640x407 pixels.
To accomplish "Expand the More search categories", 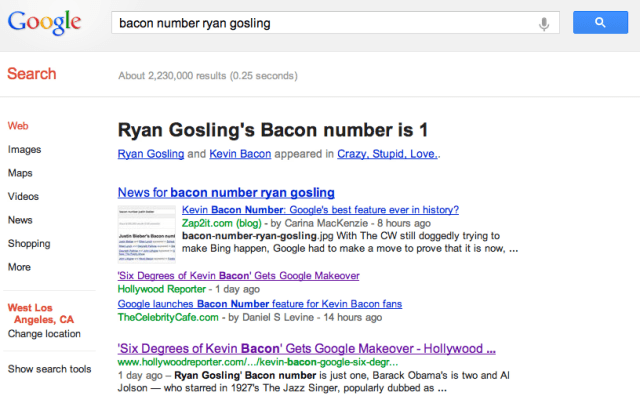I will pyautogui.click(x=19, y=267).
